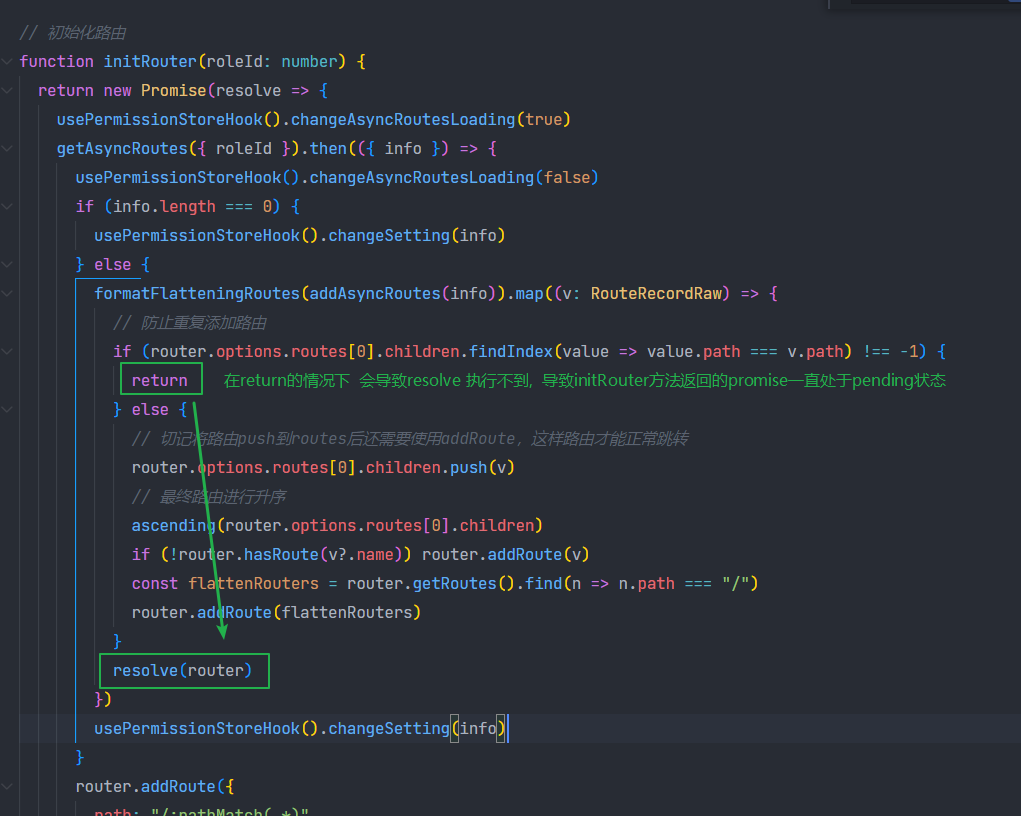The width and height of the screenshot is (1021, 816).
Task: Collapse the info.length equals zero if-block
Action: (7, 206)
